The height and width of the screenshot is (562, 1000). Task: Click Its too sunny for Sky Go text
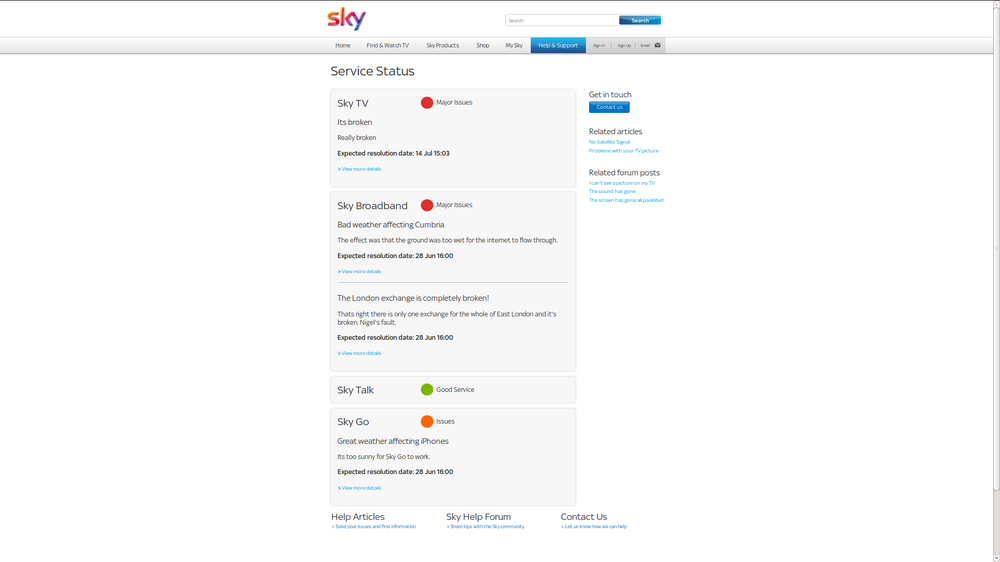coord(384,457)
